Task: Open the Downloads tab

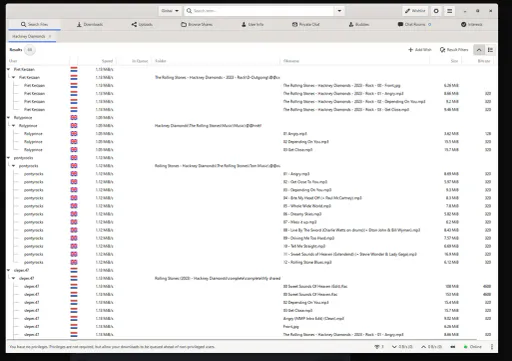Action: point(90,24)
